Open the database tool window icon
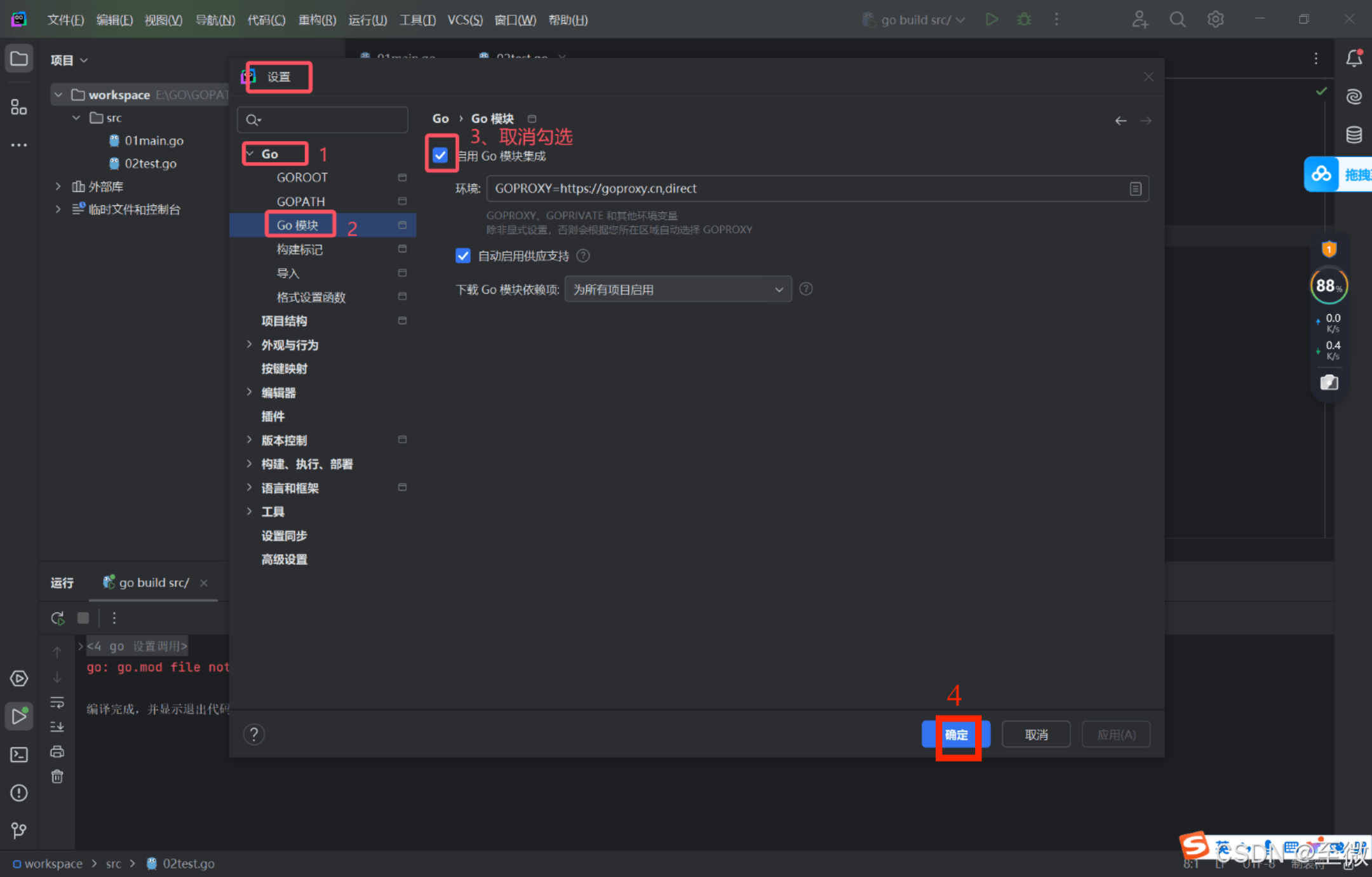 tap(1354, 135)
